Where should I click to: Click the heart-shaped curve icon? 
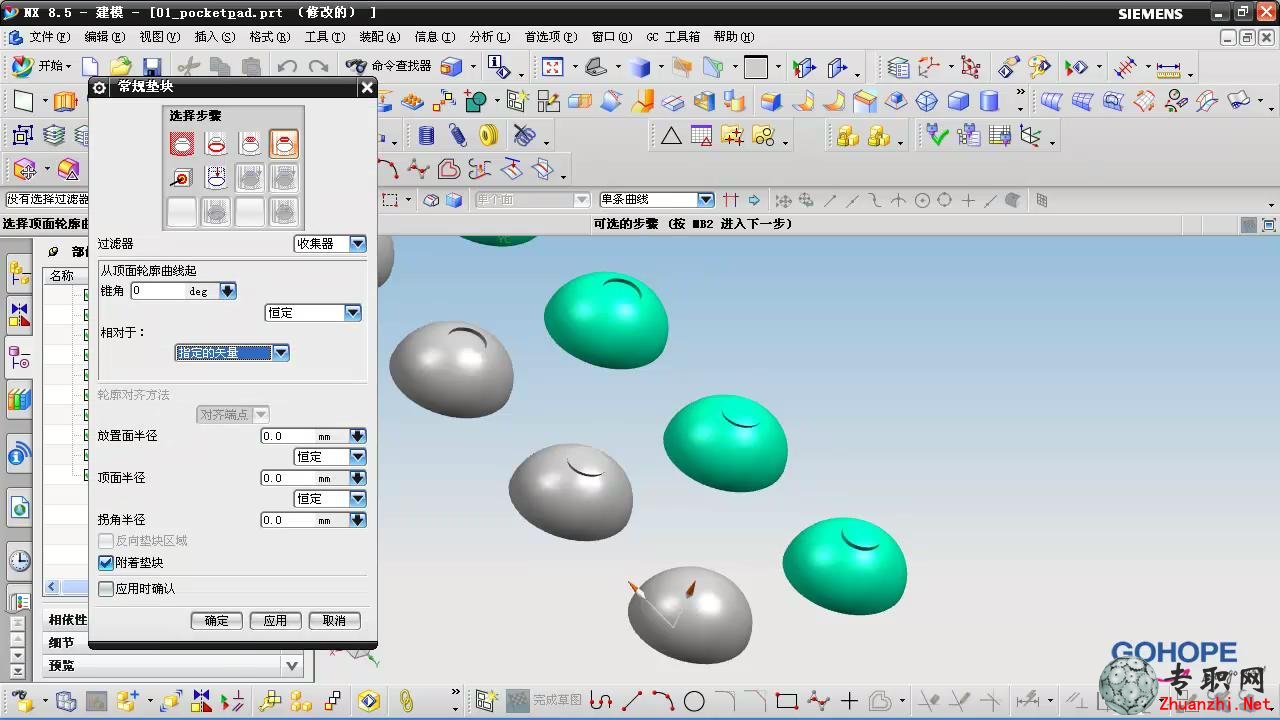(449, 169)
